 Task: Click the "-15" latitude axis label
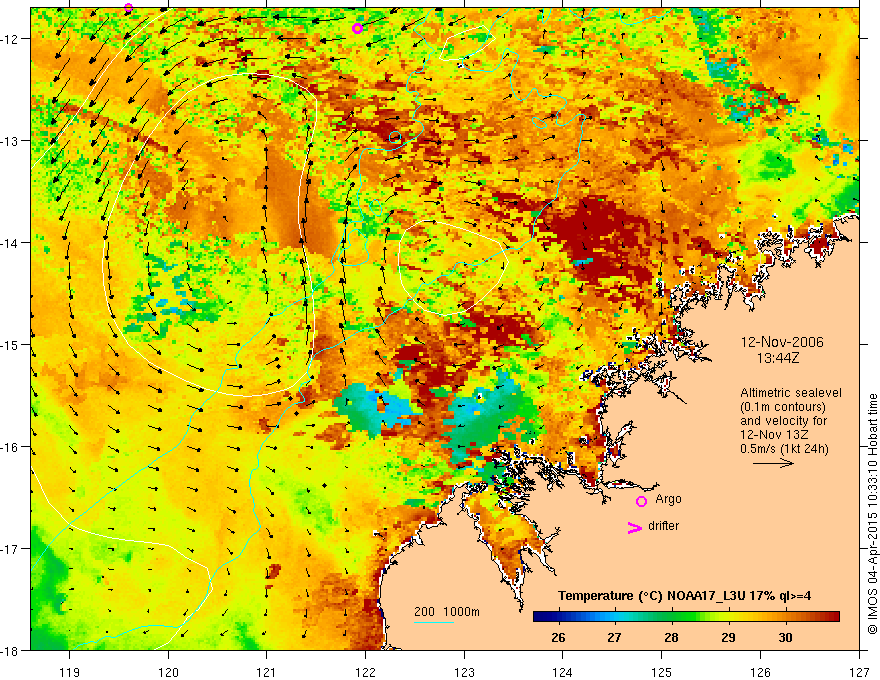[11, 344]
